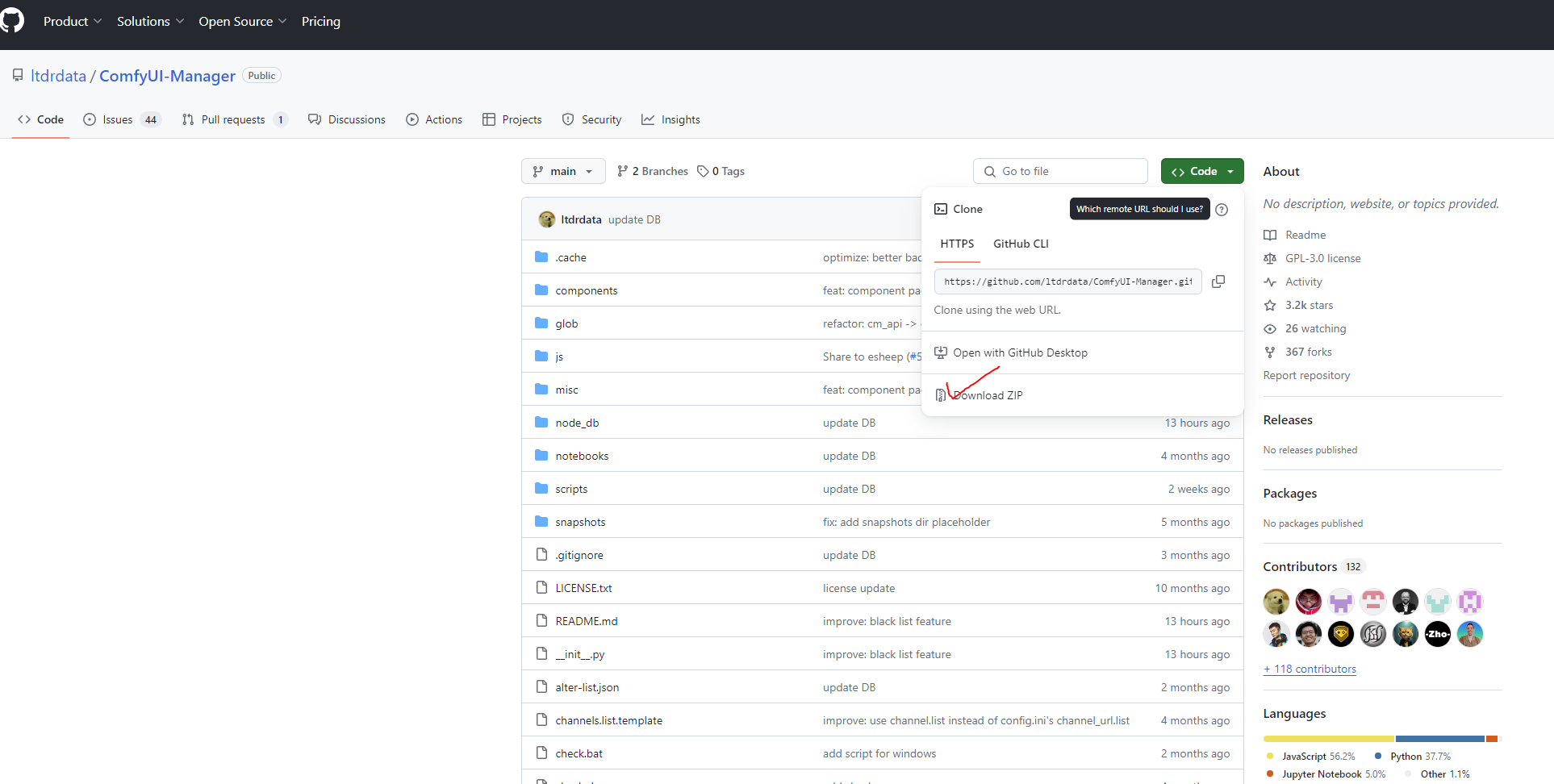View the 2 Branches link
Image resolution: width=1554 pixels, height=784 pixels.
pyautogui.click(x=653, y=171)
